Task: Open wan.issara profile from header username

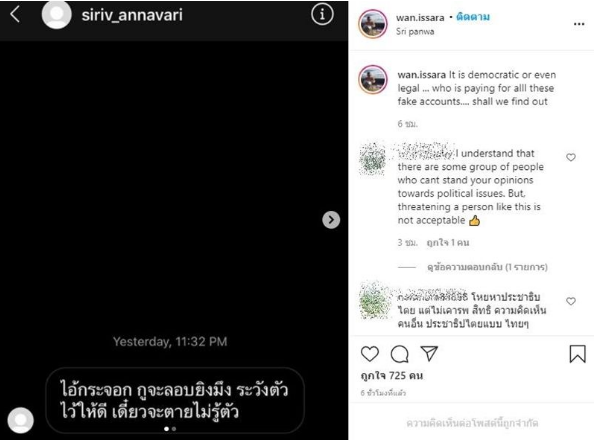Action: point(420,18)
